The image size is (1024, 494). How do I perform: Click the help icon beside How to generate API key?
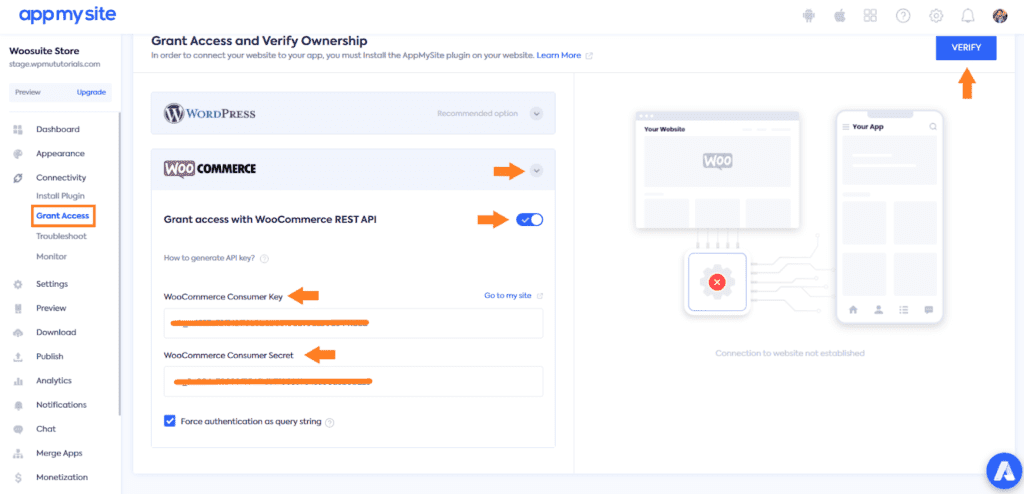click(x=264, y=259)
